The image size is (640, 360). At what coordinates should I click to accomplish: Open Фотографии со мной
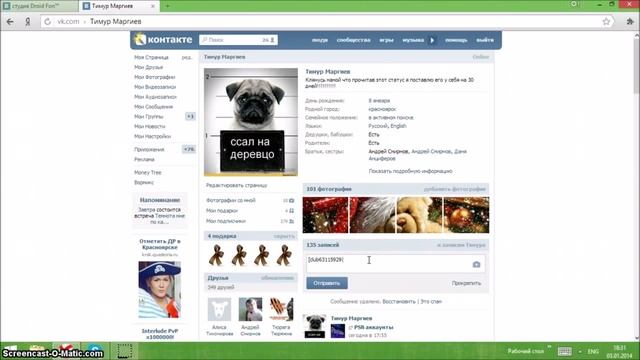pos(231,200)
